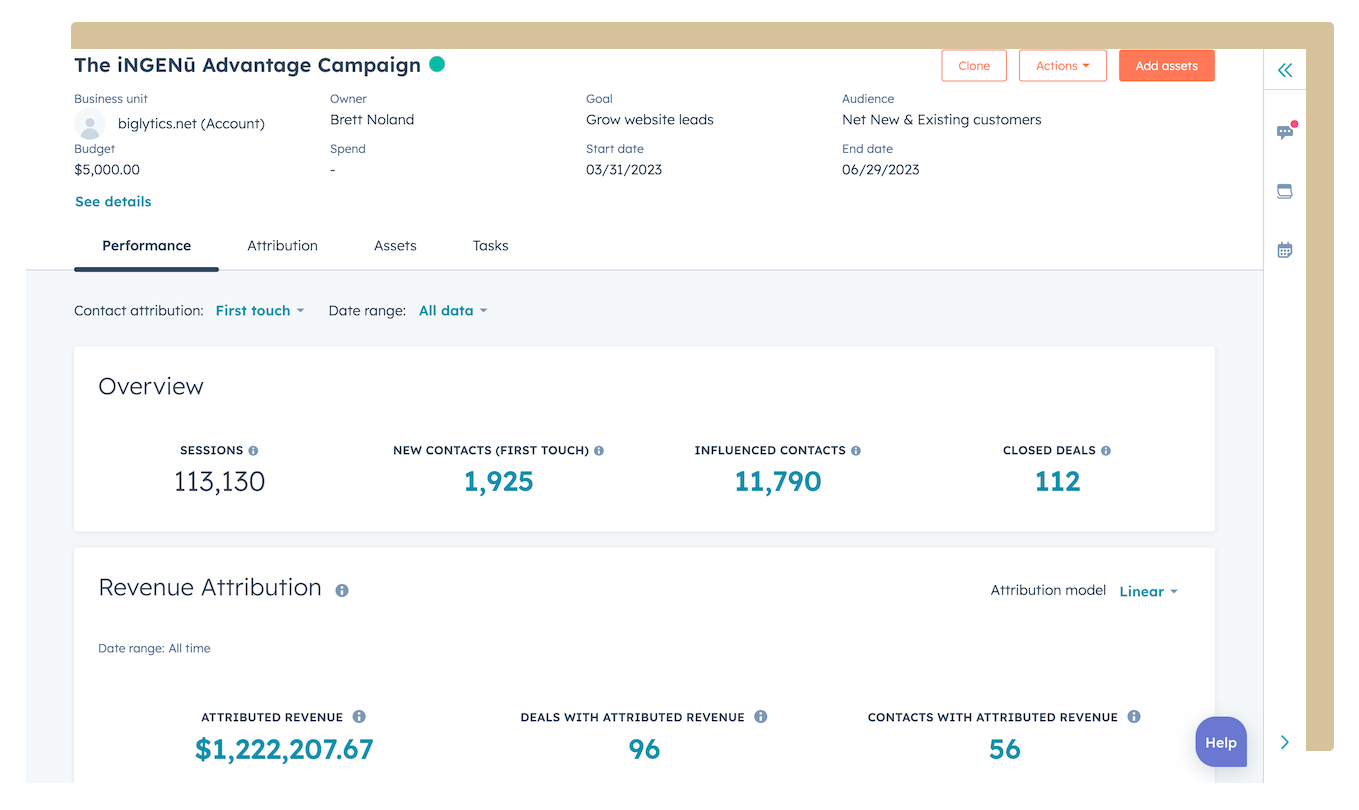The height and width of the screenshot is (810, 1359).
Task: Click the right chevron arrow near Help
Action: [1285, 742]
